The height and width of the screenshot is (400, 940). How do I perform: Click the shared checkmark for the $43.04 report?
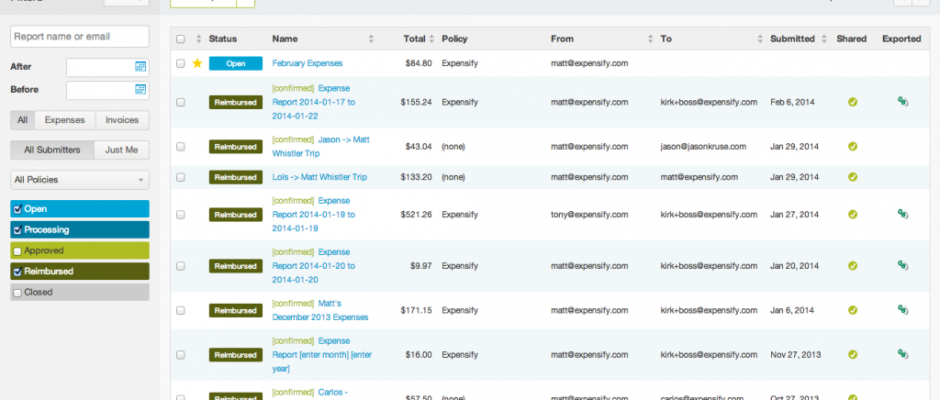coord(853,146)
